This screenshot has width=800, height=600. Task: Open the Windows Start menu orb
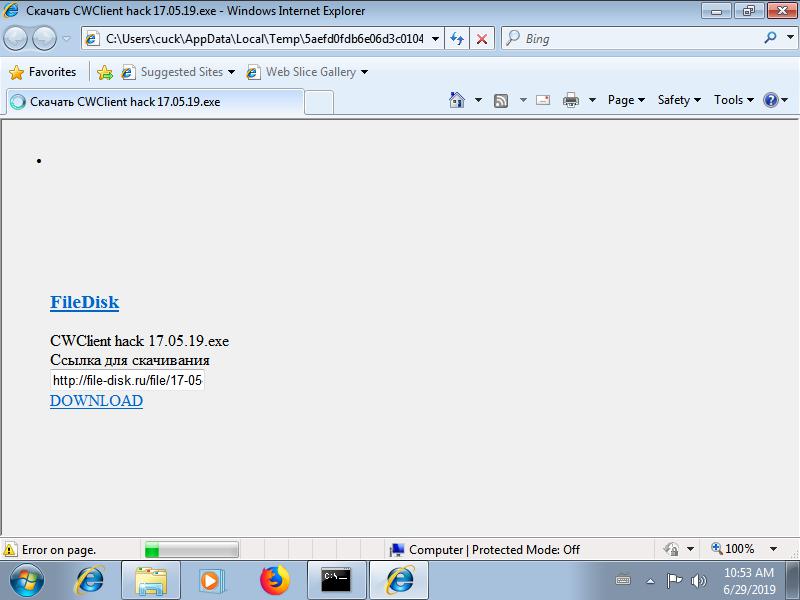click(26, 580)
